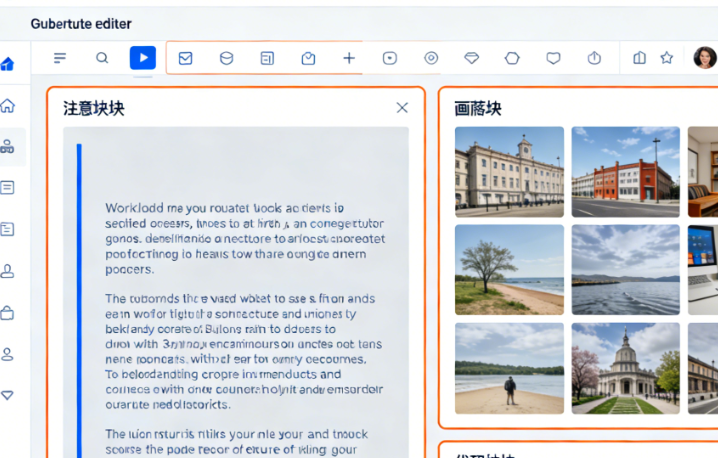This screenshot has height=458, width=718.
Task: Open the person standing on beach thumbnail
Action: tap(509, 368)
